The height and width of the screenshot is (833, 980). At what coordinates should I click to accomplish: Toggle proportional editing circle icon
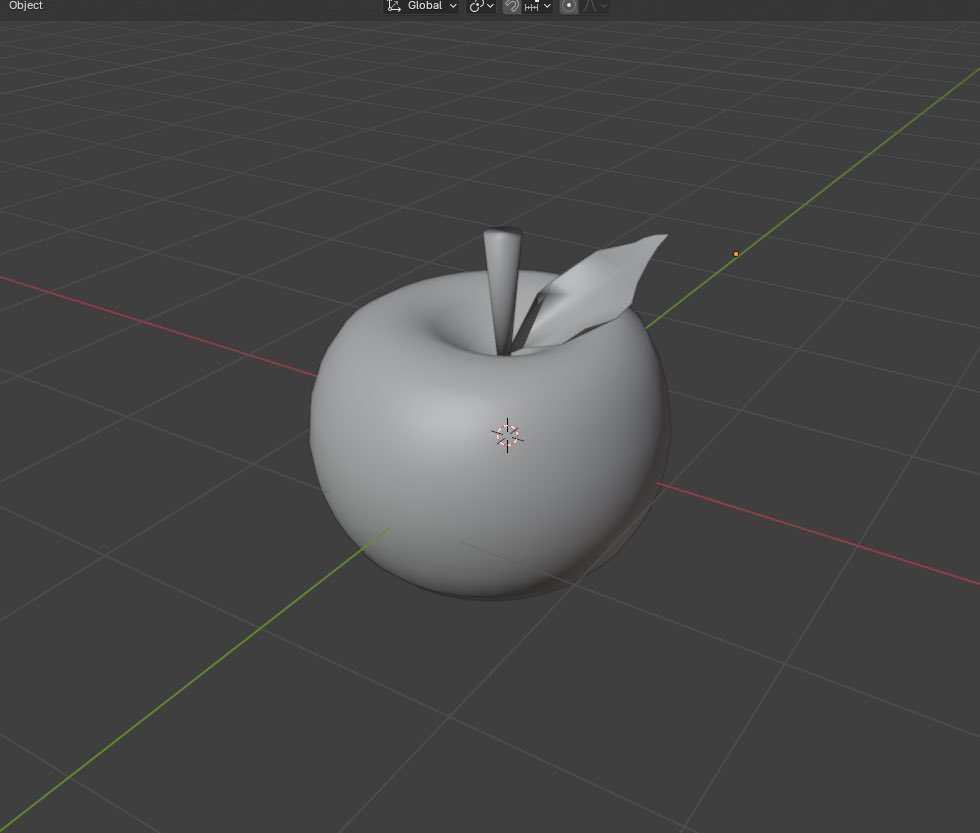coord(569,6)
